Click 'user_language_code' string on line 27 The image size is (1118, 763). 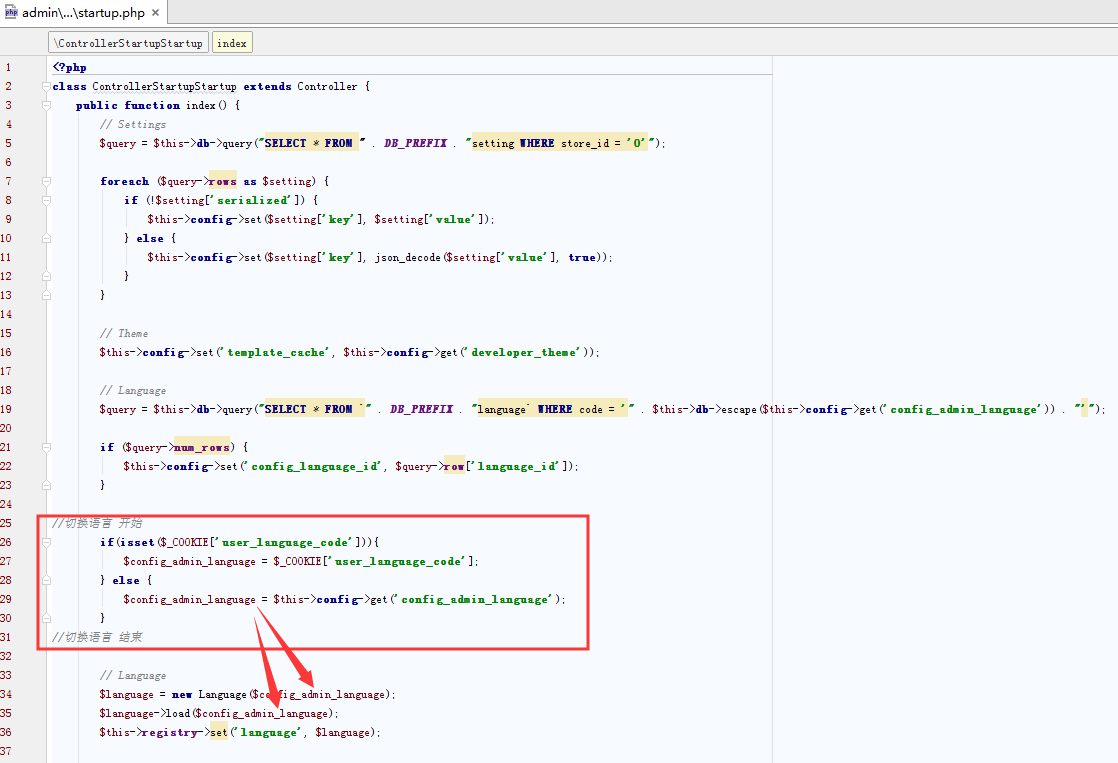[400, 561]
